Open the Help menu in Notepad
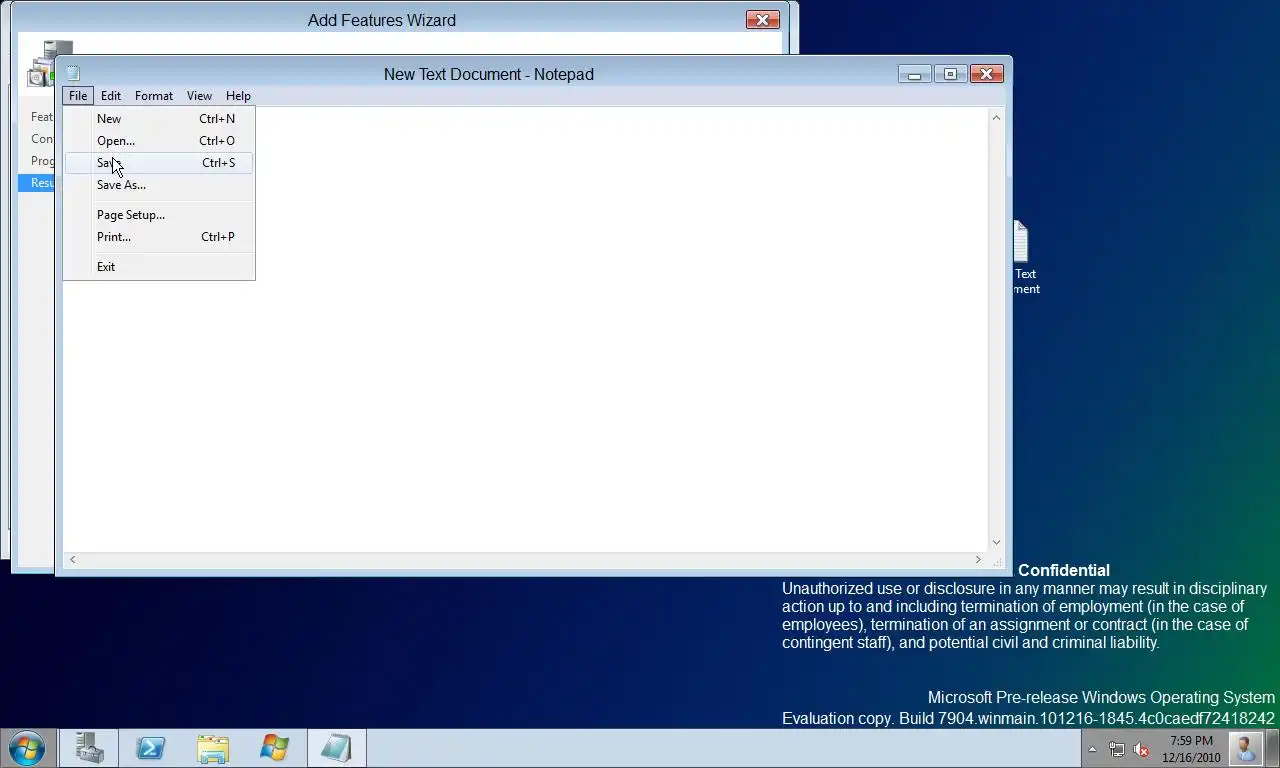This screenshot has width=1280, height=768. point(238,96)
